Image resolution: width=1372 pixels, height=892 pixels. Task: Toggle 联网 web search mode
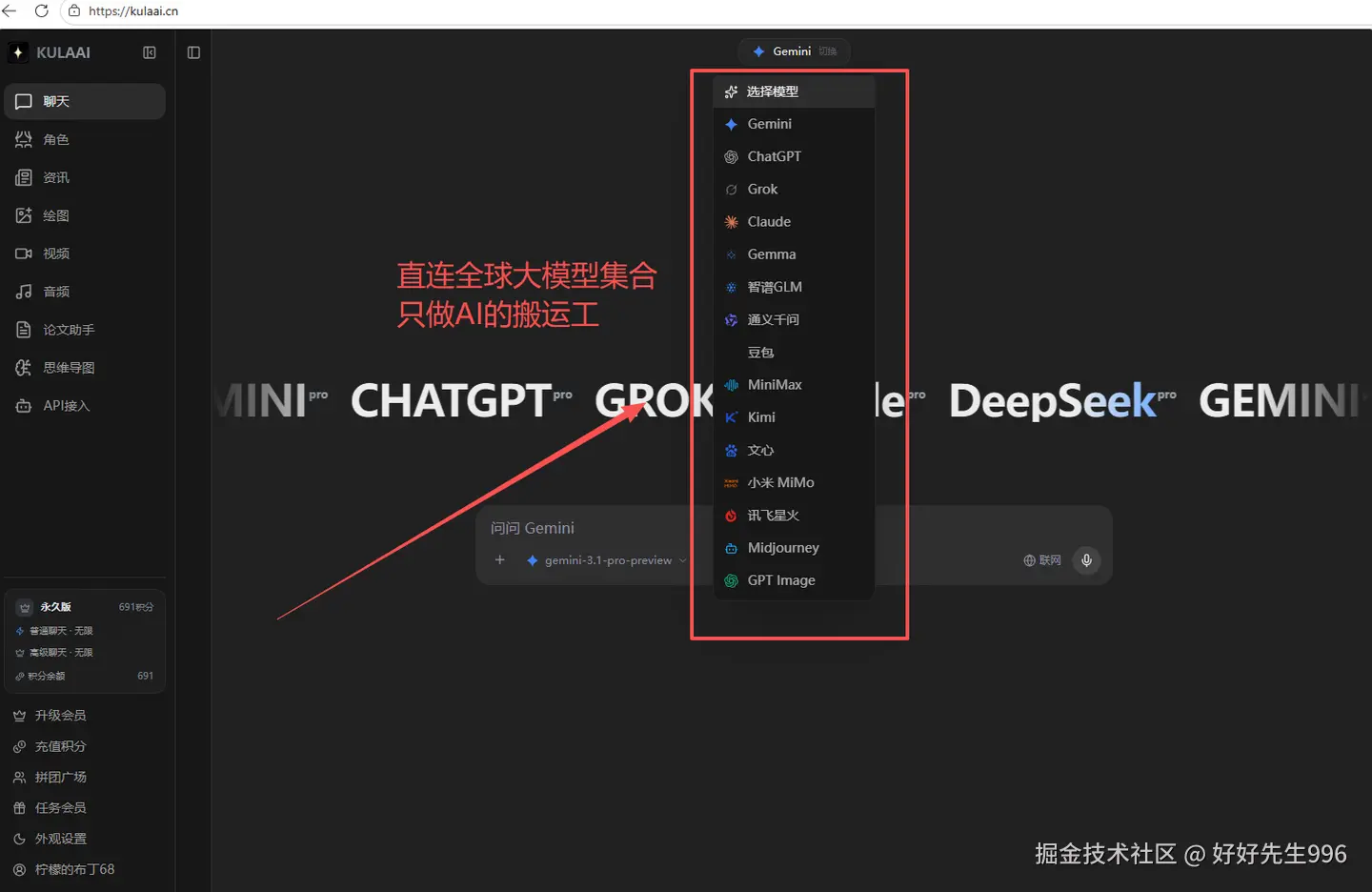click(x=1041, y=560)
